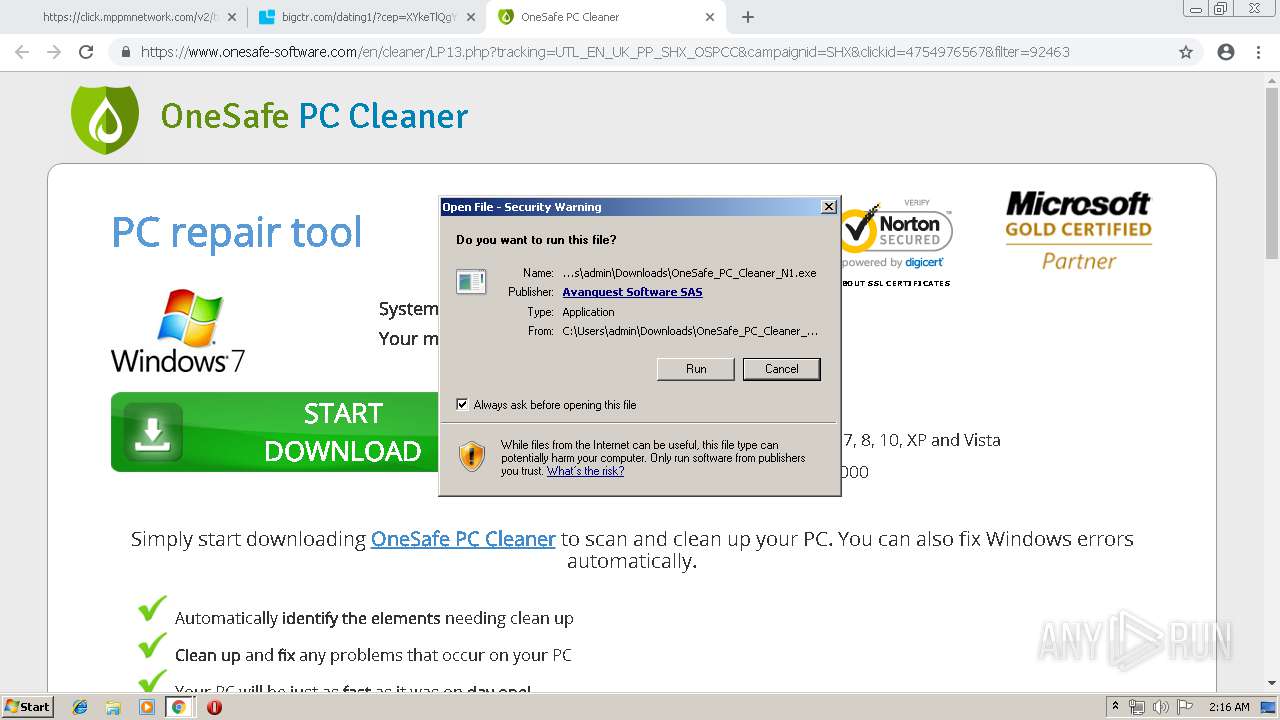Click the network tray icon
1280x720 pixels.
[x=1137, y=706]
